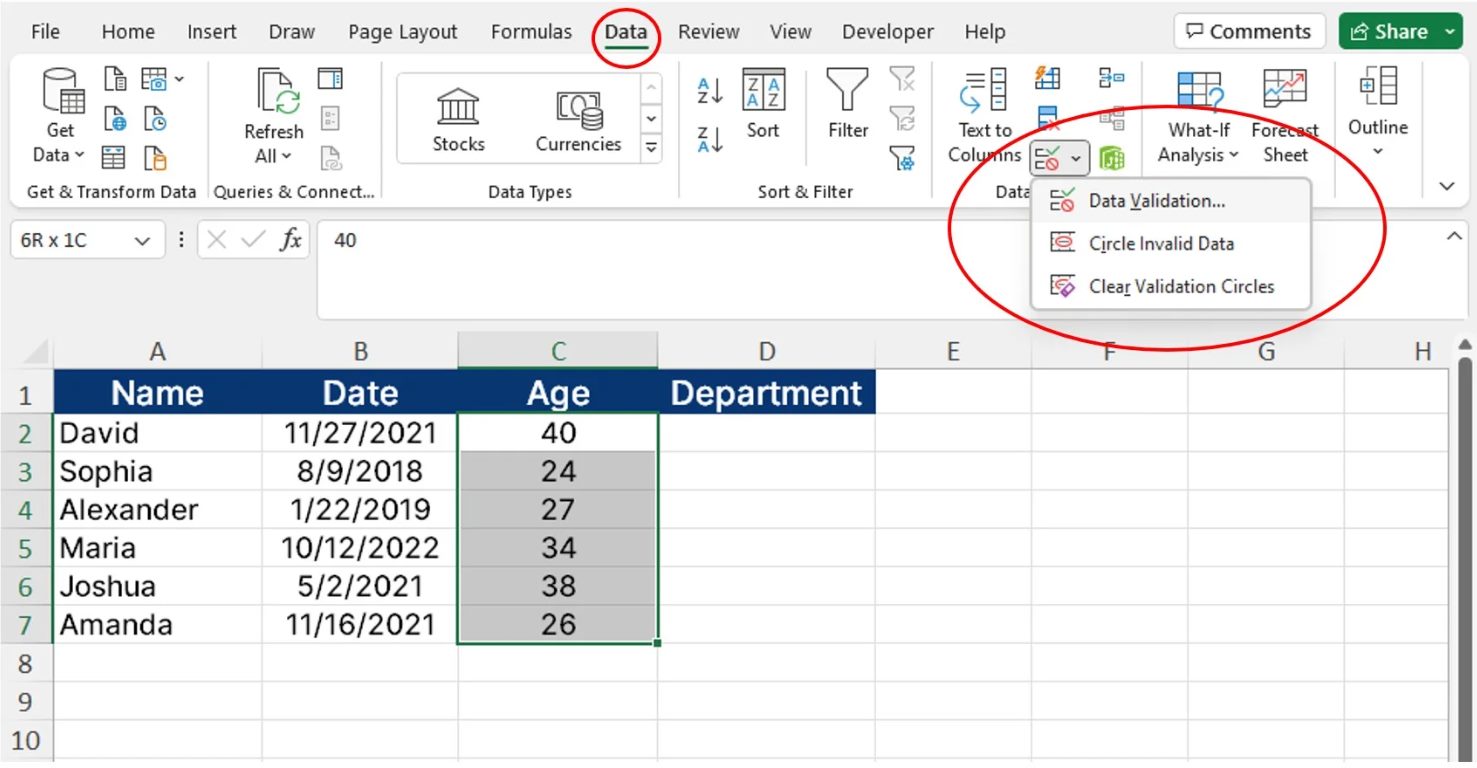Switch to the Formulas tab
The width and height of the screenshot is (1477, 768).
531,31
